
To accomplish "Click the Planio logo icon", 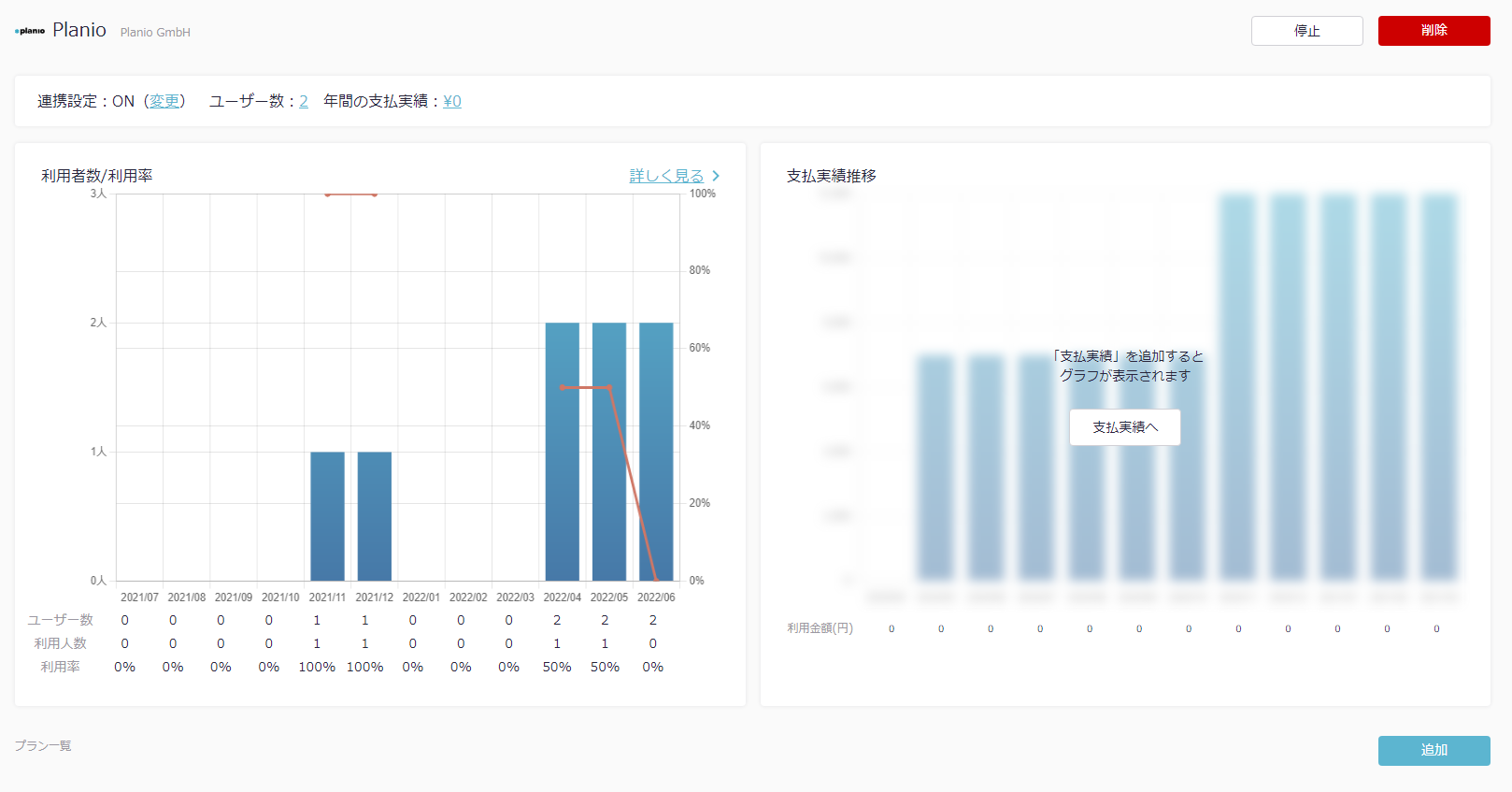I will 30,31.
